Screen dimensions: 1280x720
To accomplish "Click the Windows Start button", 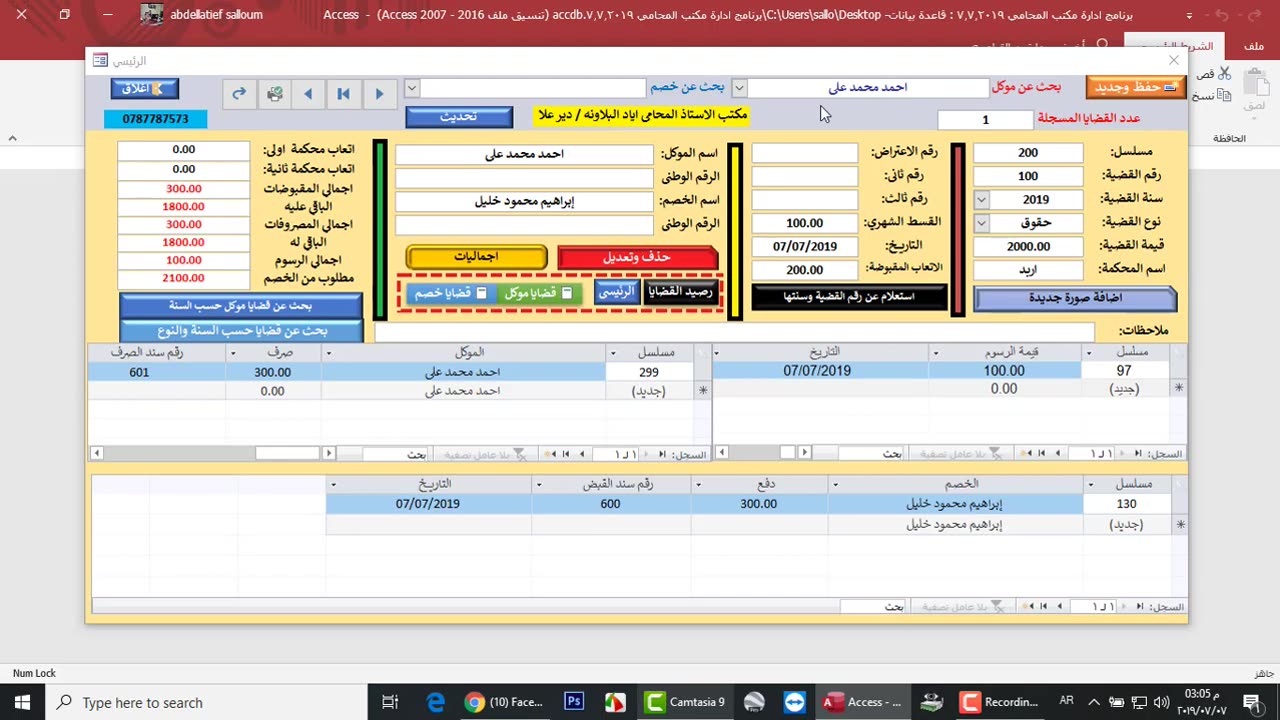I will pyautogui.click(x=22, y=702).
